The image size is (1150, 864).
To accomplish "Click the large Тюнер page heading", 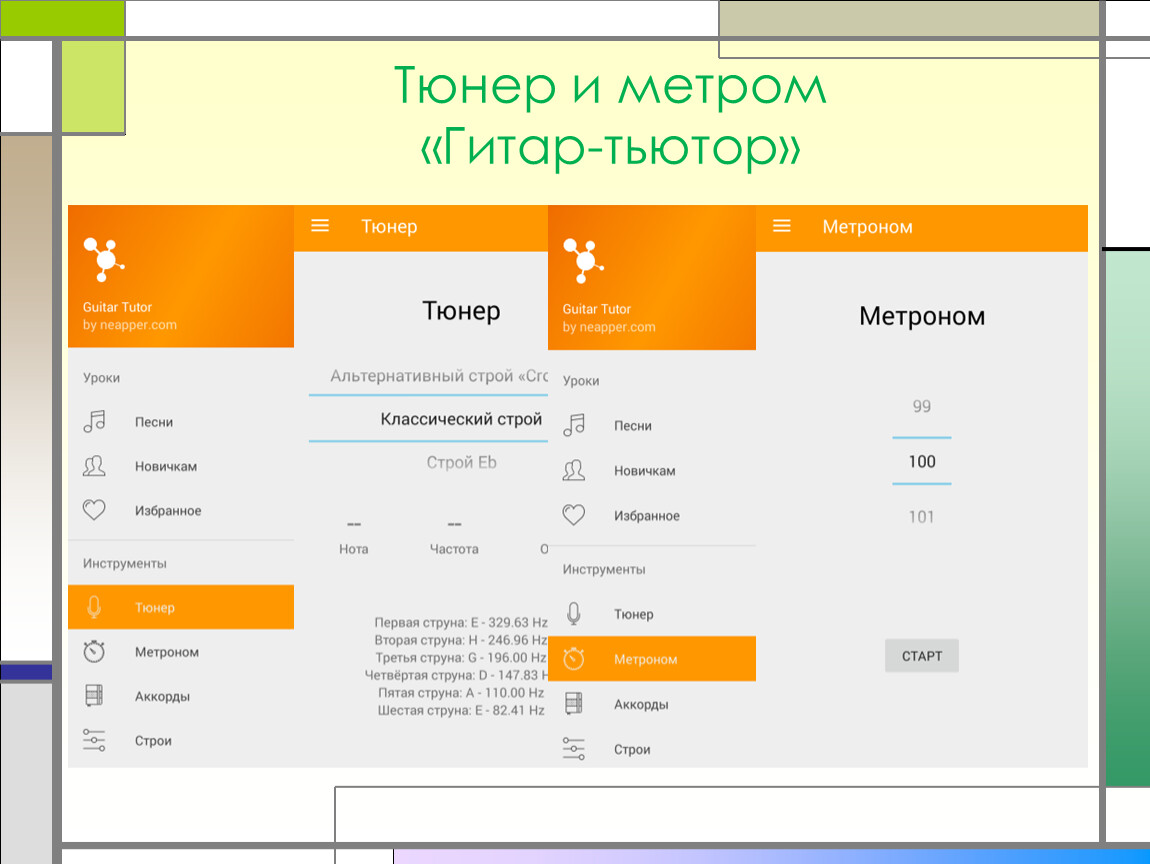I will [x=461, y=310].
